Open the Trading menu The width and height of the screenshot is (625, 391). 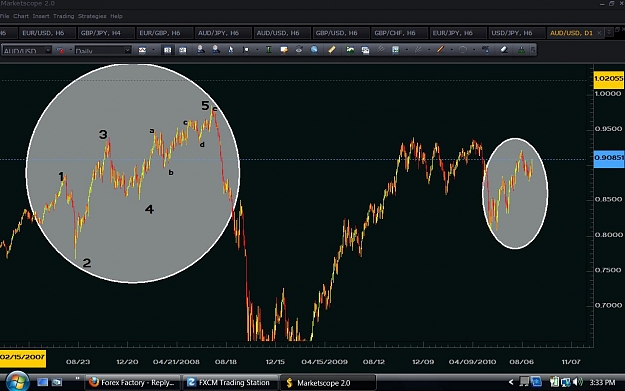63,16
